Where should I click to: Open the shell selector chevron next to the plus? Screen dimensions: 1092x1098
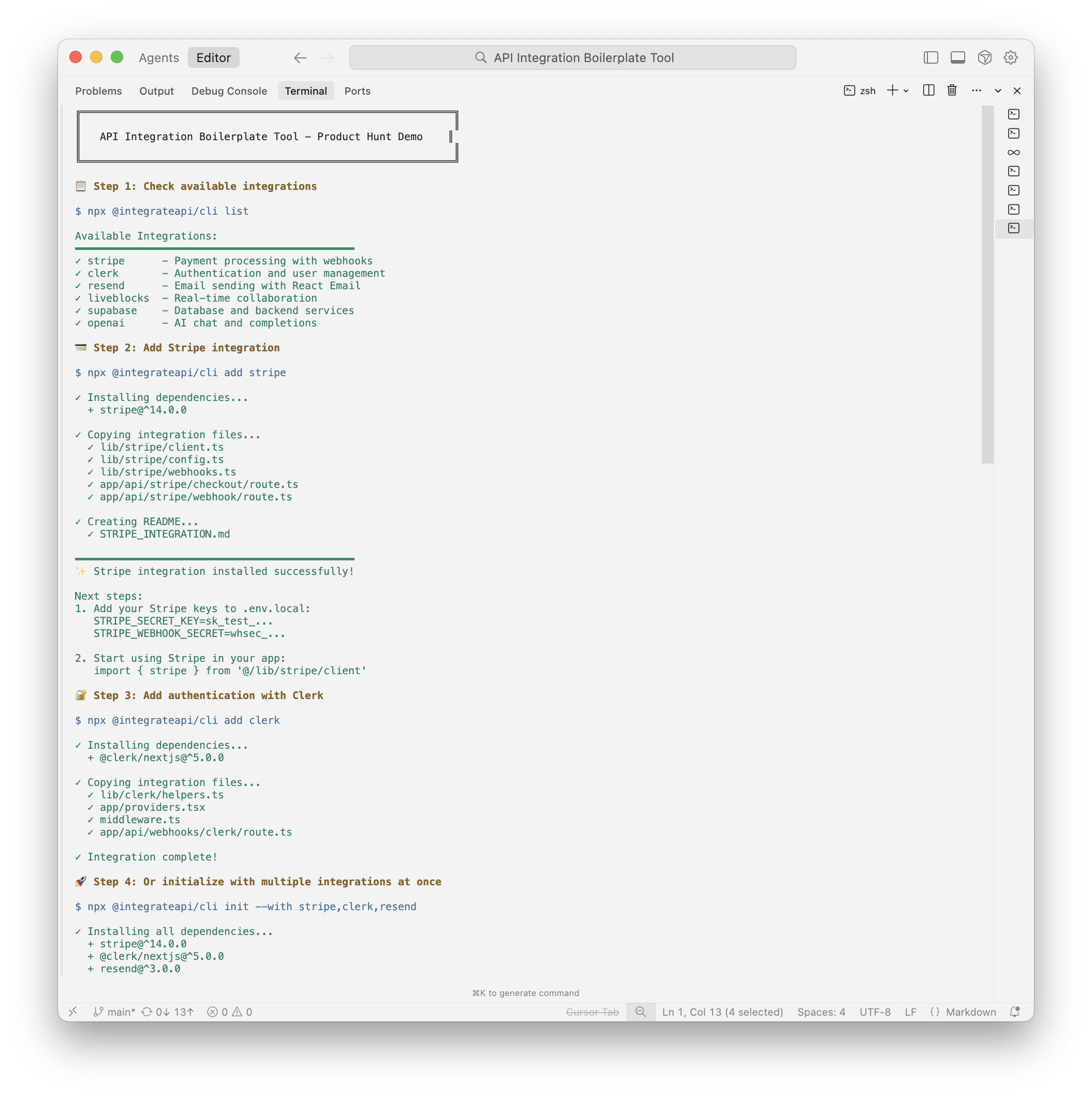(x=906, y=91)
